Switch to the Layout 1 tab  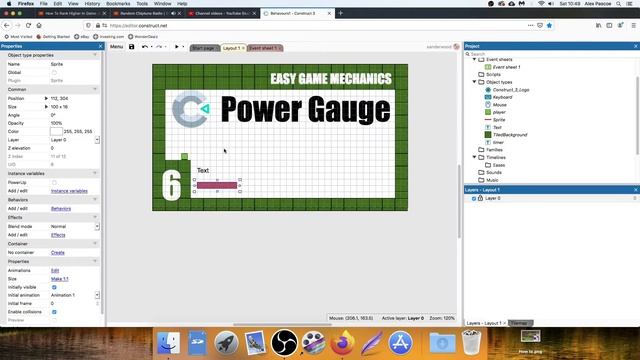tap(233, 48)
